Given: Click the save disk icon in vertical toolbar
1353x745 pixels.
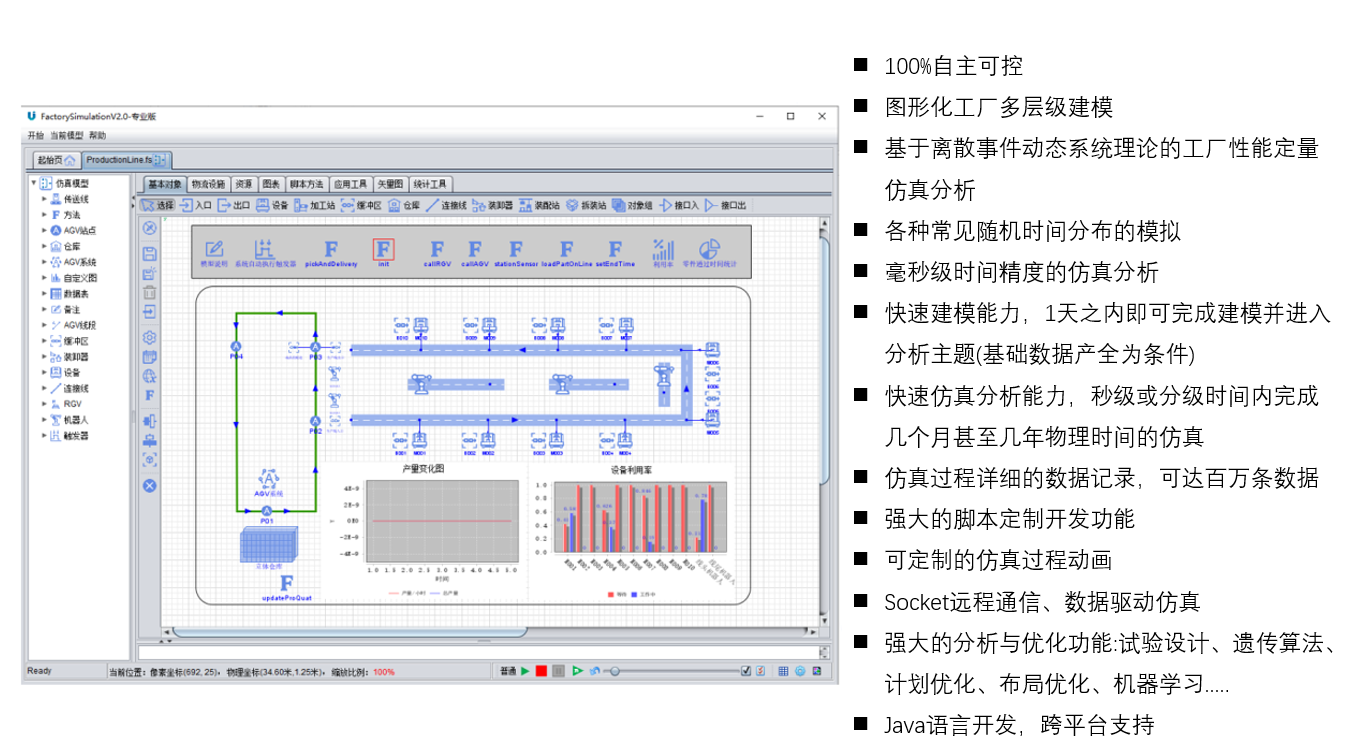Looking at the screenshot, I should (149, 253).
